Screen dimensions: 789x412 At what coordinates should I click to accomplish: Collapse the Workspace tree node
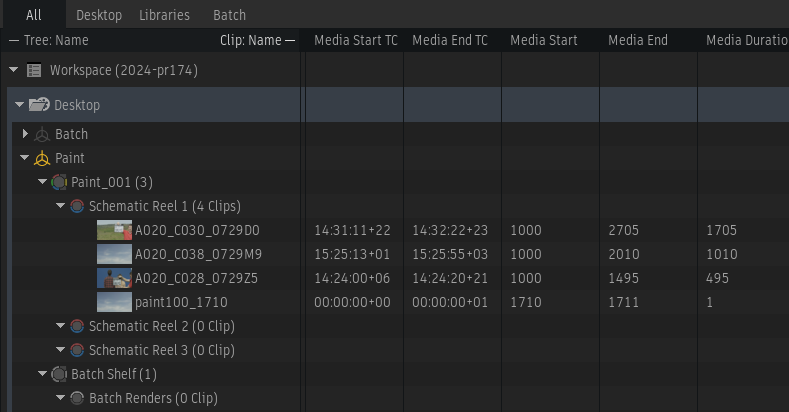(13, 71)
